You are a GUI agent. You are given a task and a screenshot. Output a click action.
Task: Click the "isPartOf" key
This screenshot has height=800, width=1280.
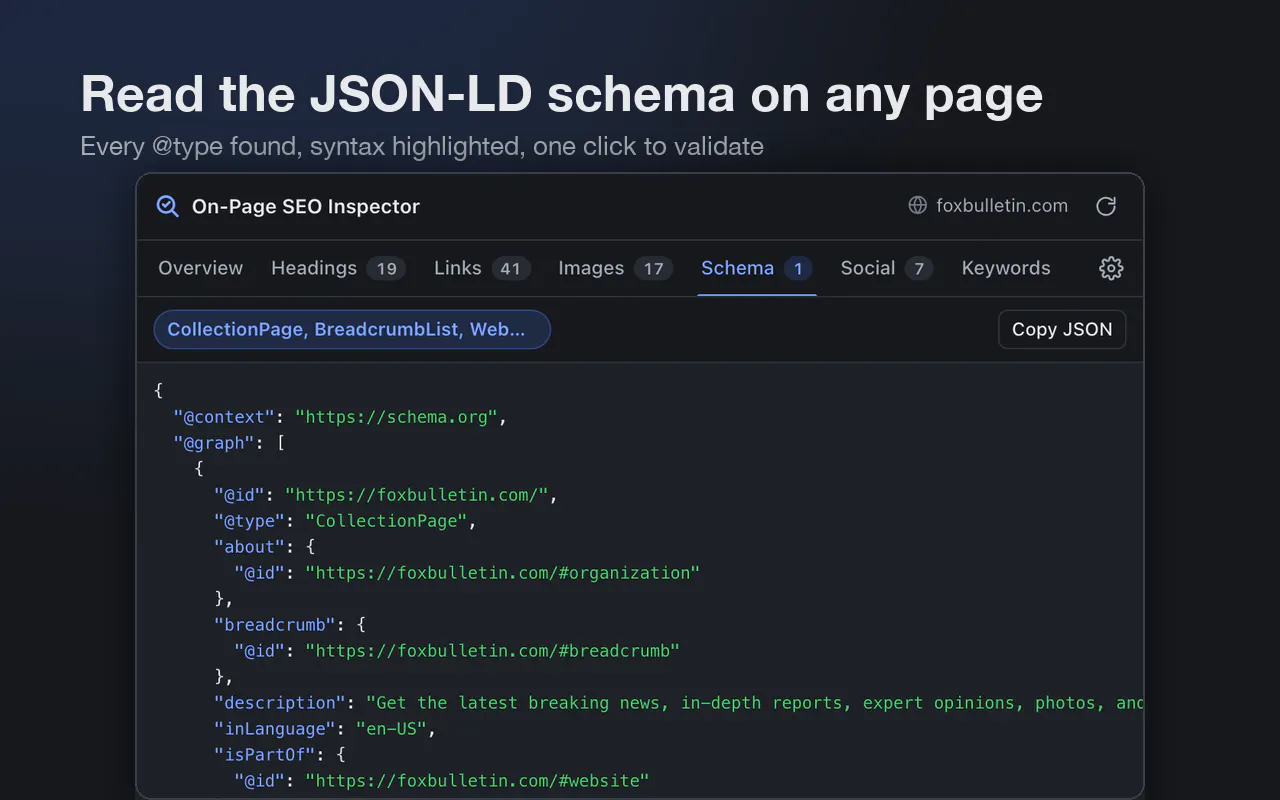tap(264, 755)
